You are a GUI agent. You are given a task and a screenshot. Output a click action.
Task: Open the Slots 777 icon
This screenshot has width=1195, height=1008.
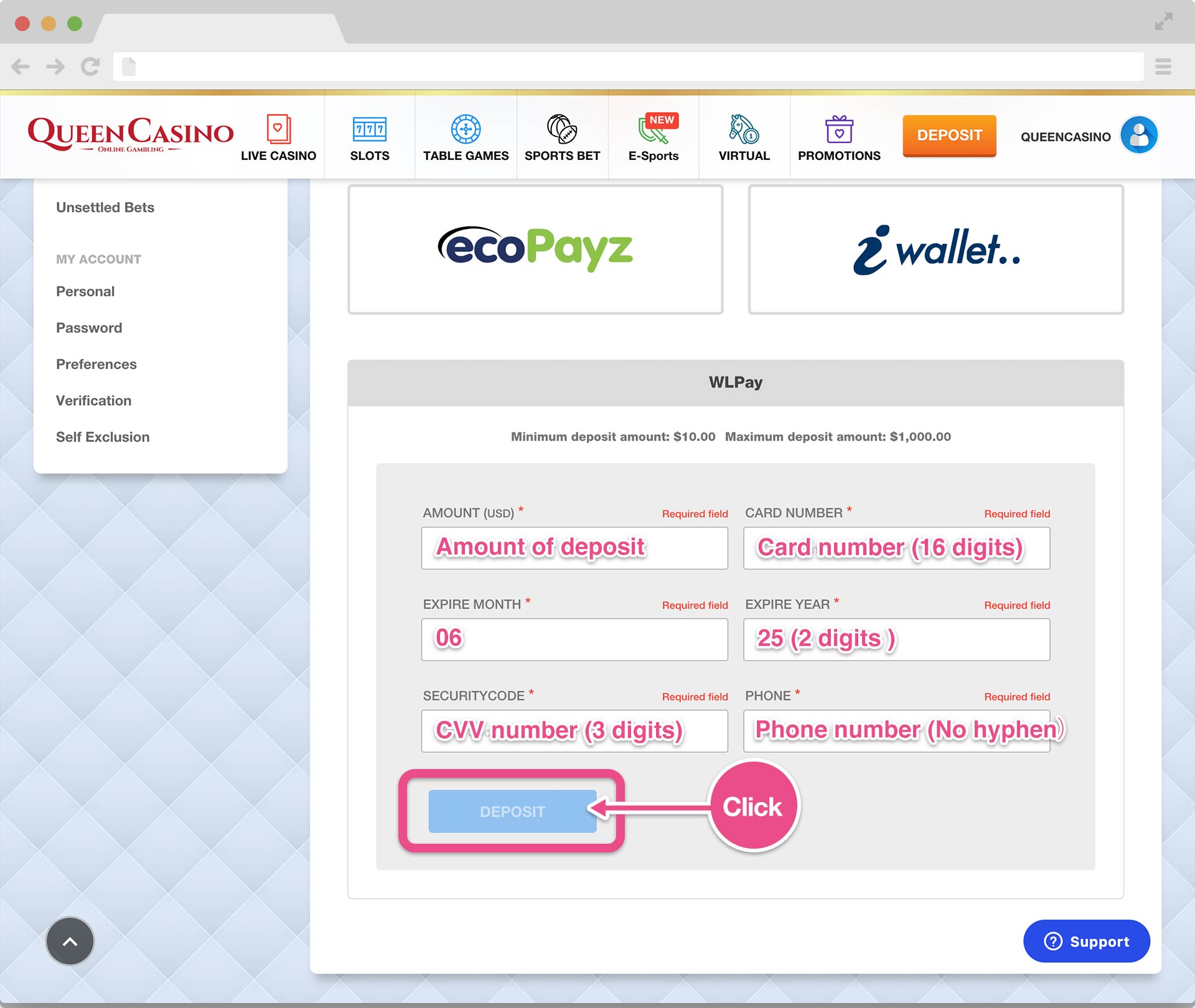pos(370,129)
